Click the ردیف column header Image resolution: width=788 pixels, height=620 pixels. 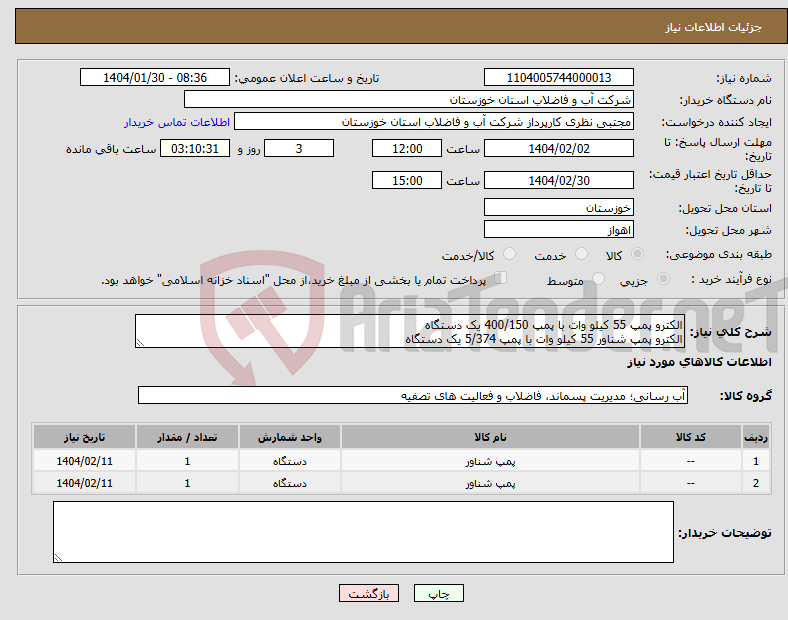click(x=756, y=437)
